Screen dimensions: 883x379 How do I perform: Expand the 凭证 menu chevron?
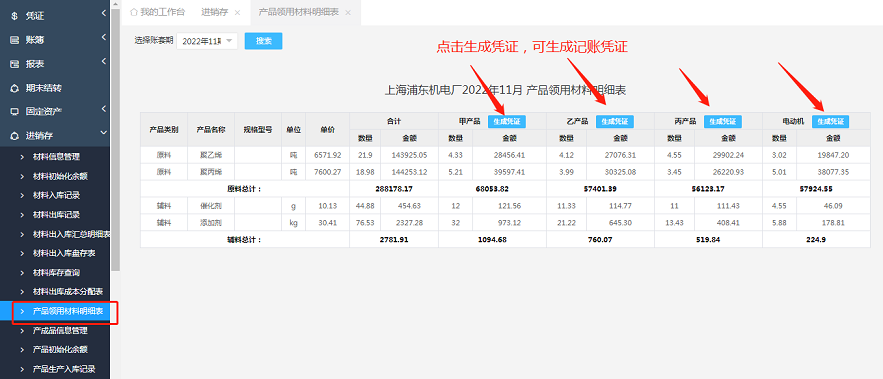(x=104, y=13)
